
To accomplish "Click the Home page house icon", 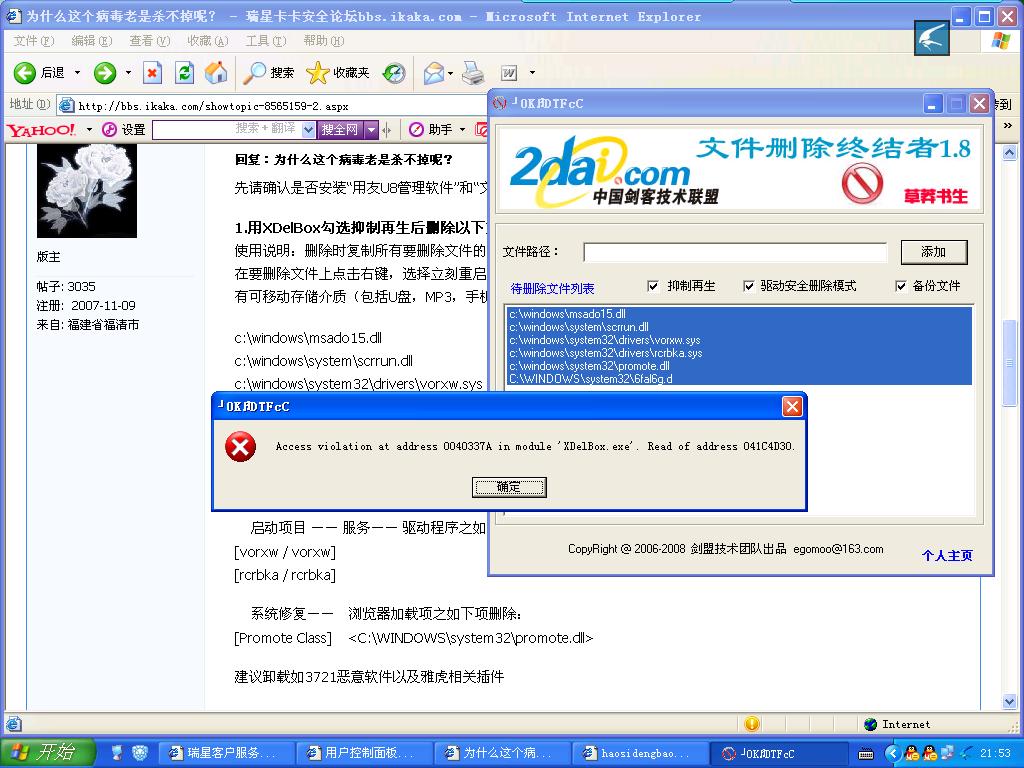I will 216,72.
